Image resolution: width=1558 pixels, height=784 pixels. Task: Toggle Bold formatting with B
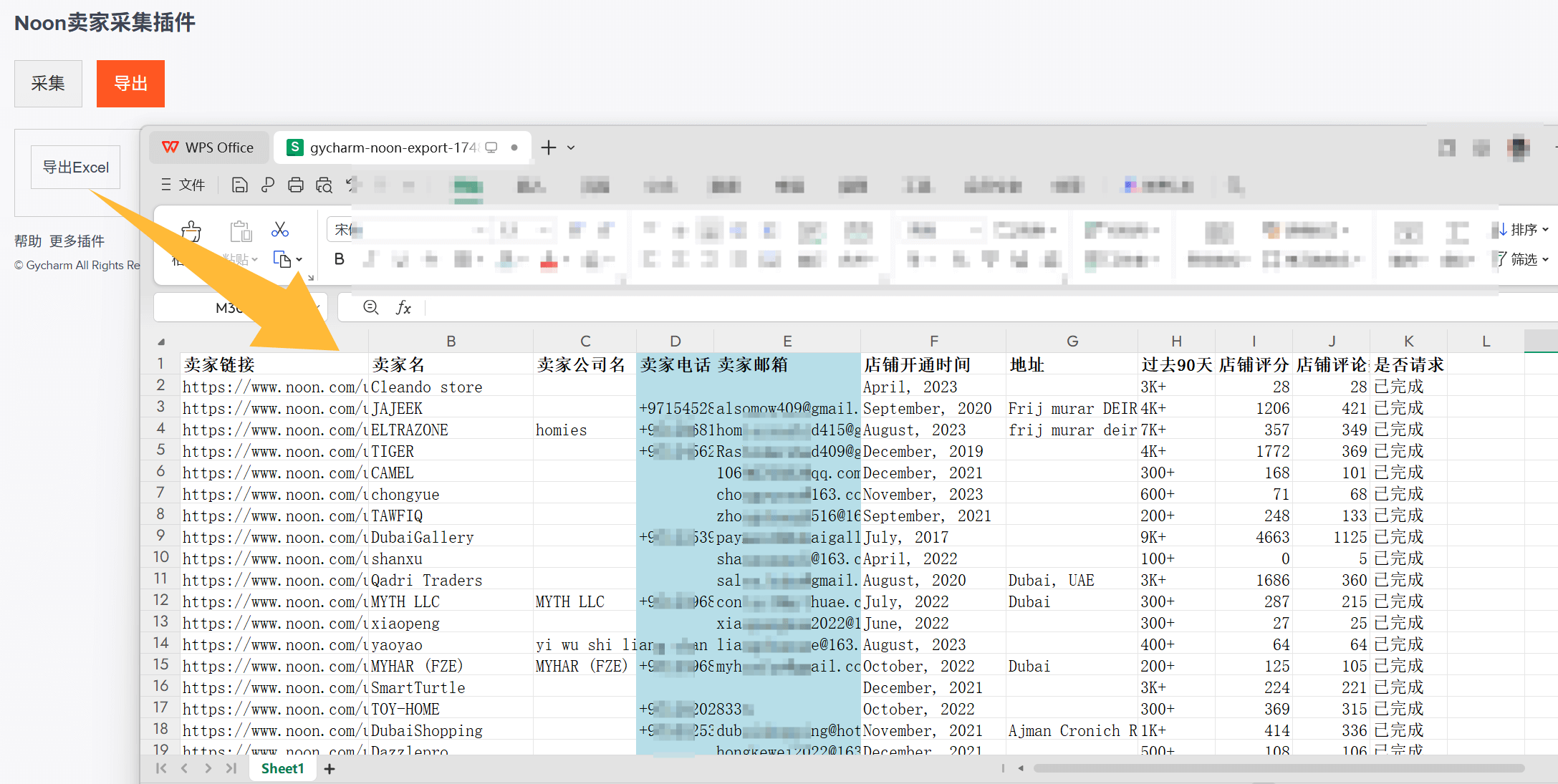tap(340, 259)
